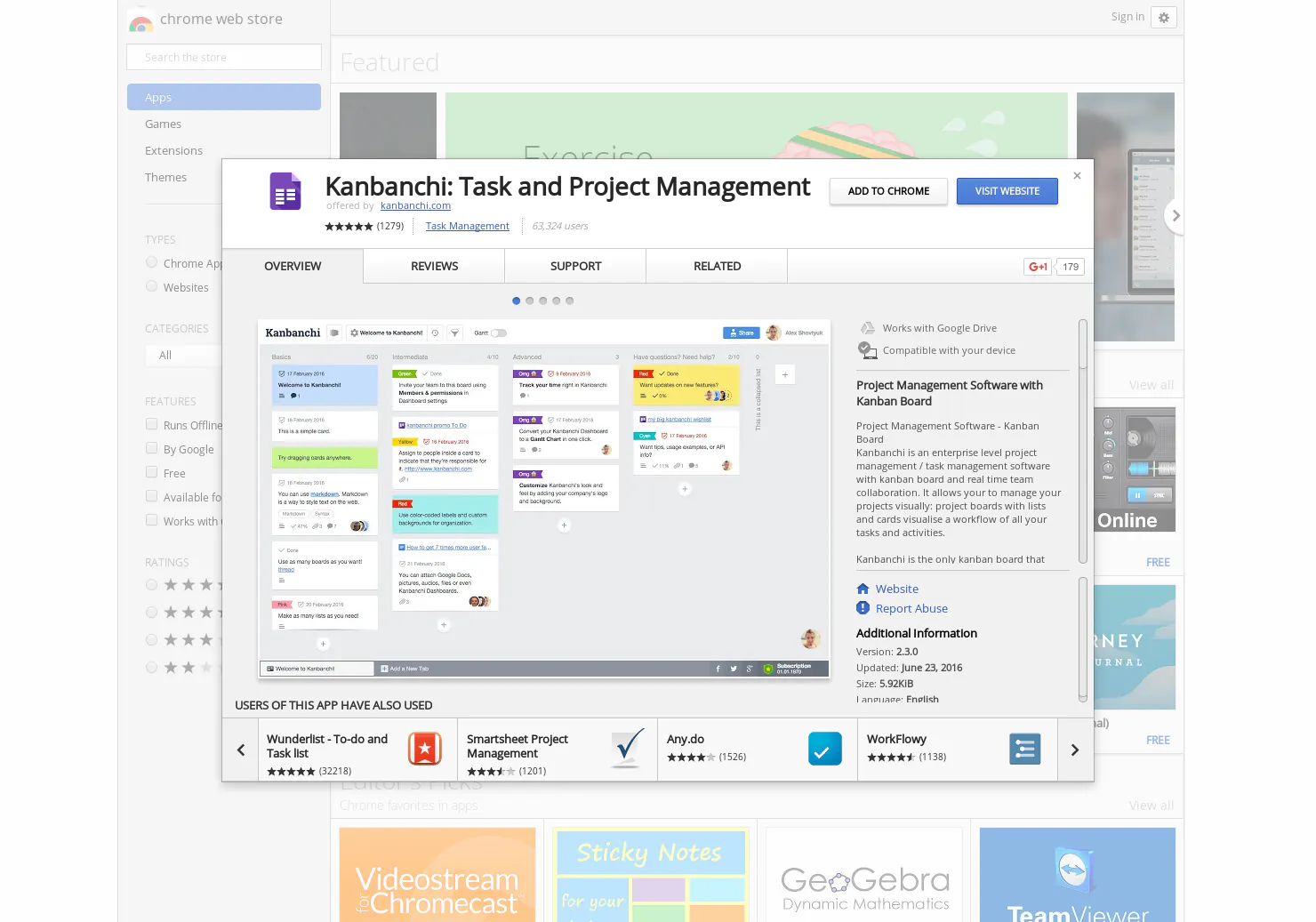Click the Any.do title
The height and width of the screenshot is (922, 1316).
point(686,739)
